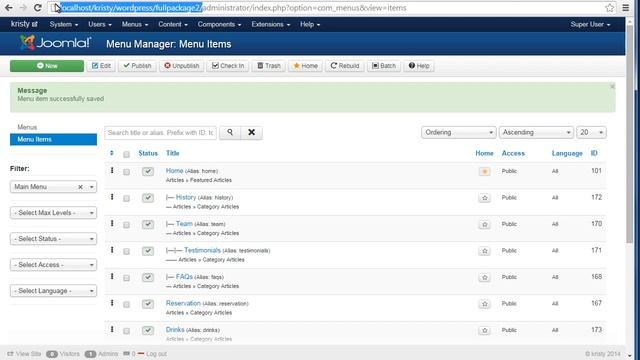Click the drag handle for Testimonials row
This screenshot has height=360, width=640.
click(112, 250)
